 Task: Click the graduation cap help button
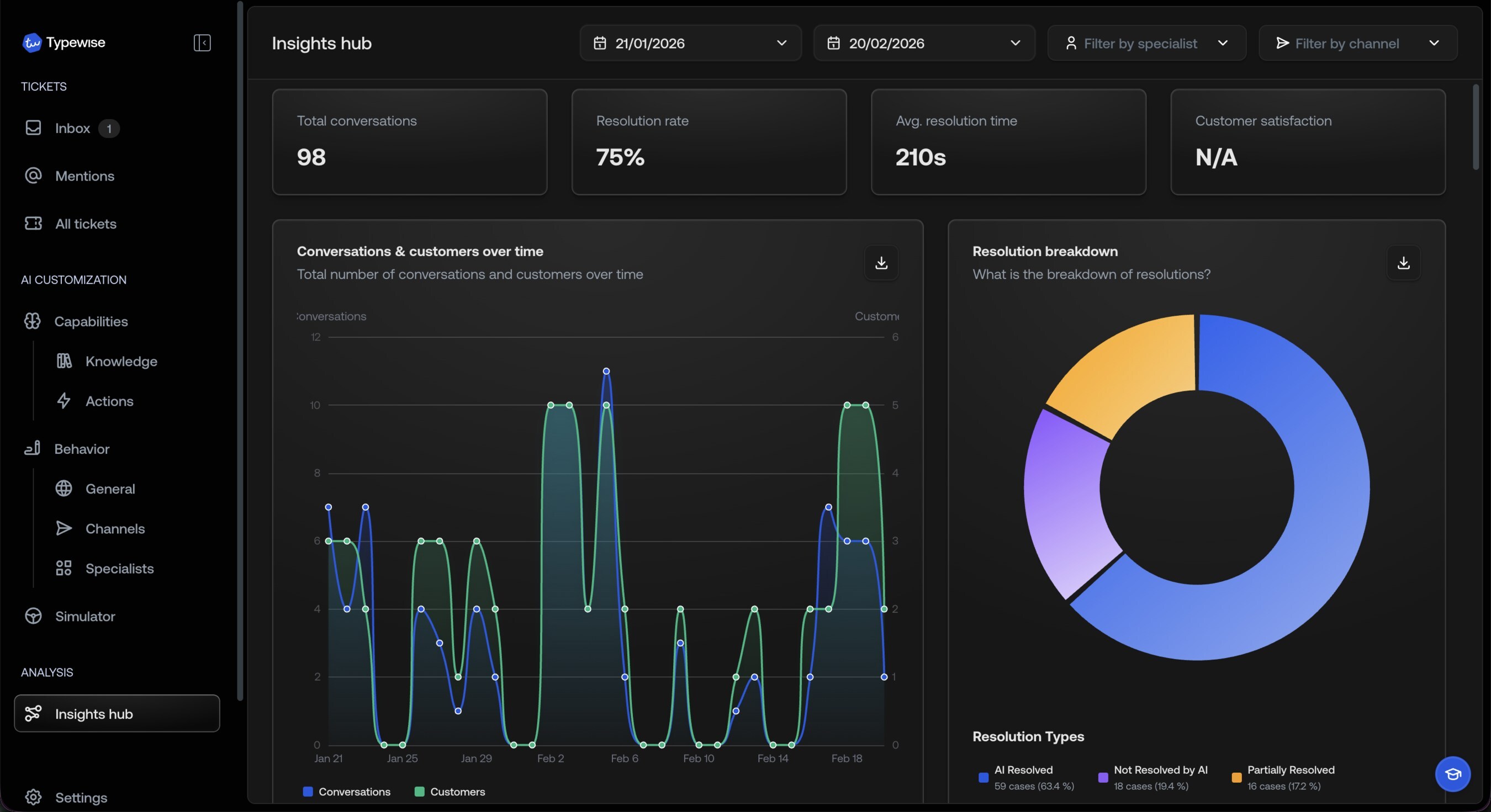(x=1452, y=774)
